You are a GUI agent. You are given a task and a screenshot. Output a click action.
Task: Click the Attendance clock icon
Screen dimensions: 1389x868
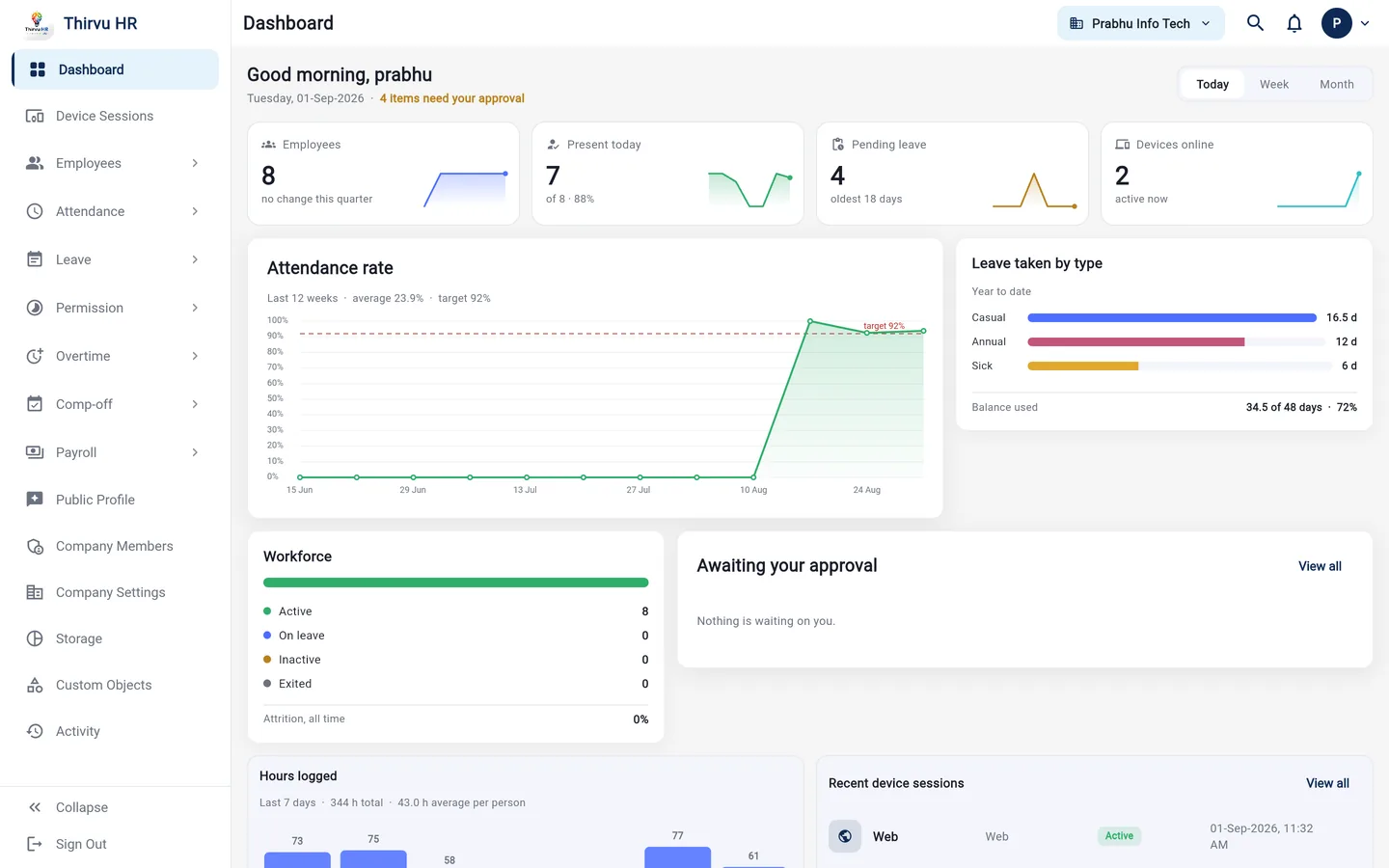[35, 211]
